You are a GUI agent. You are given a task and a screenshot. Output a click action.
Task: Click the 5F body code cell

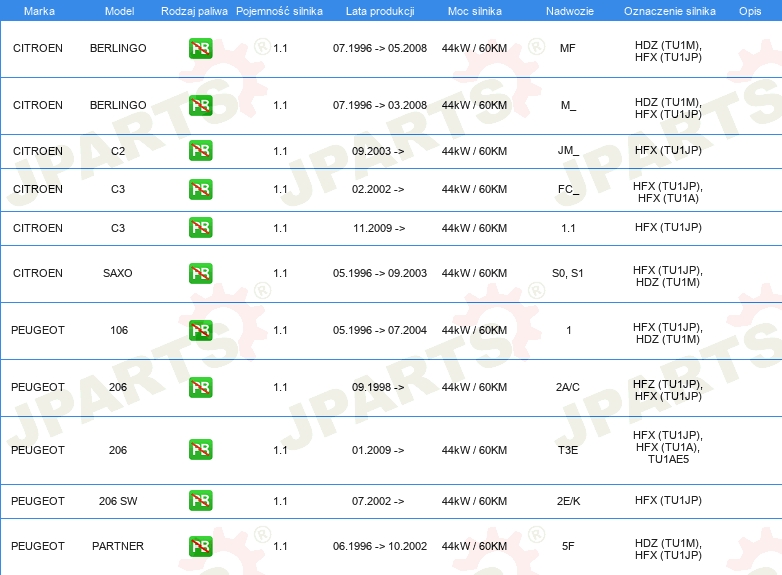point(568,546)
